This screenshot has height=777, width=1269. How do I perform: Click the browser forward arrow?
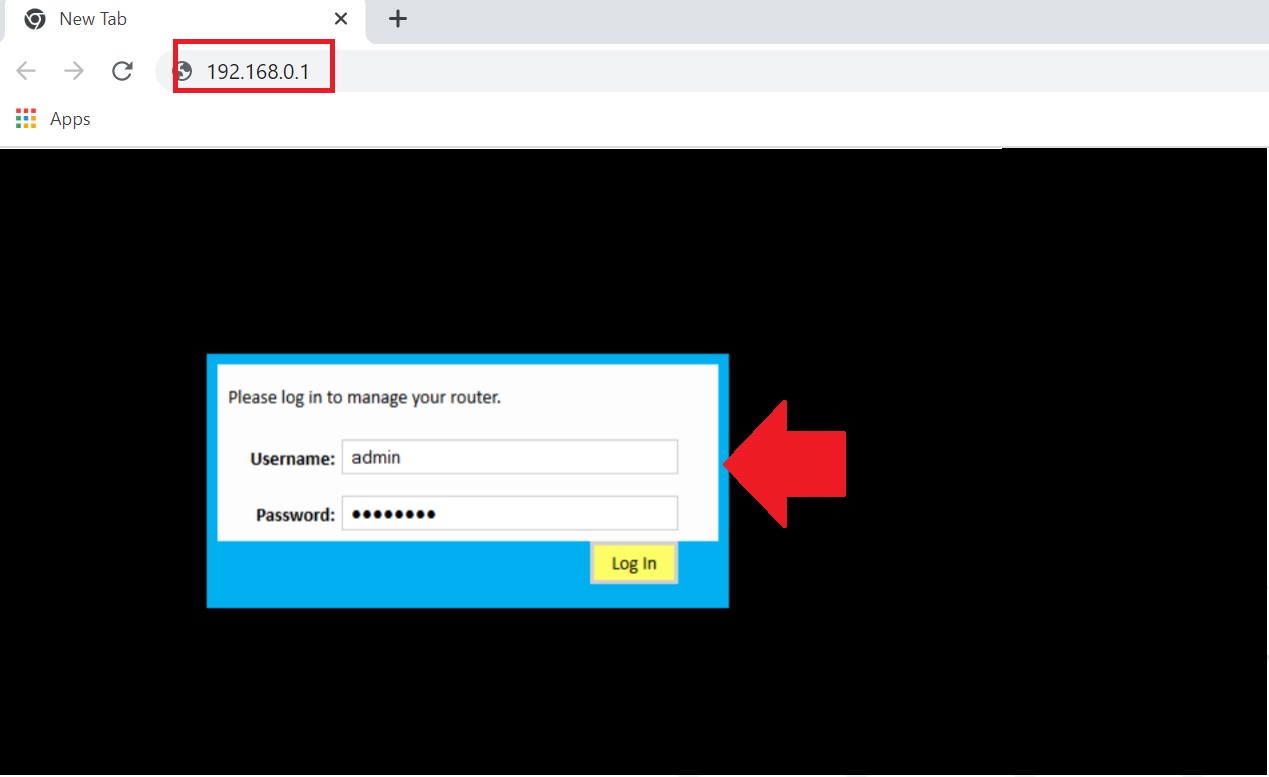click(x=74, y=71)
